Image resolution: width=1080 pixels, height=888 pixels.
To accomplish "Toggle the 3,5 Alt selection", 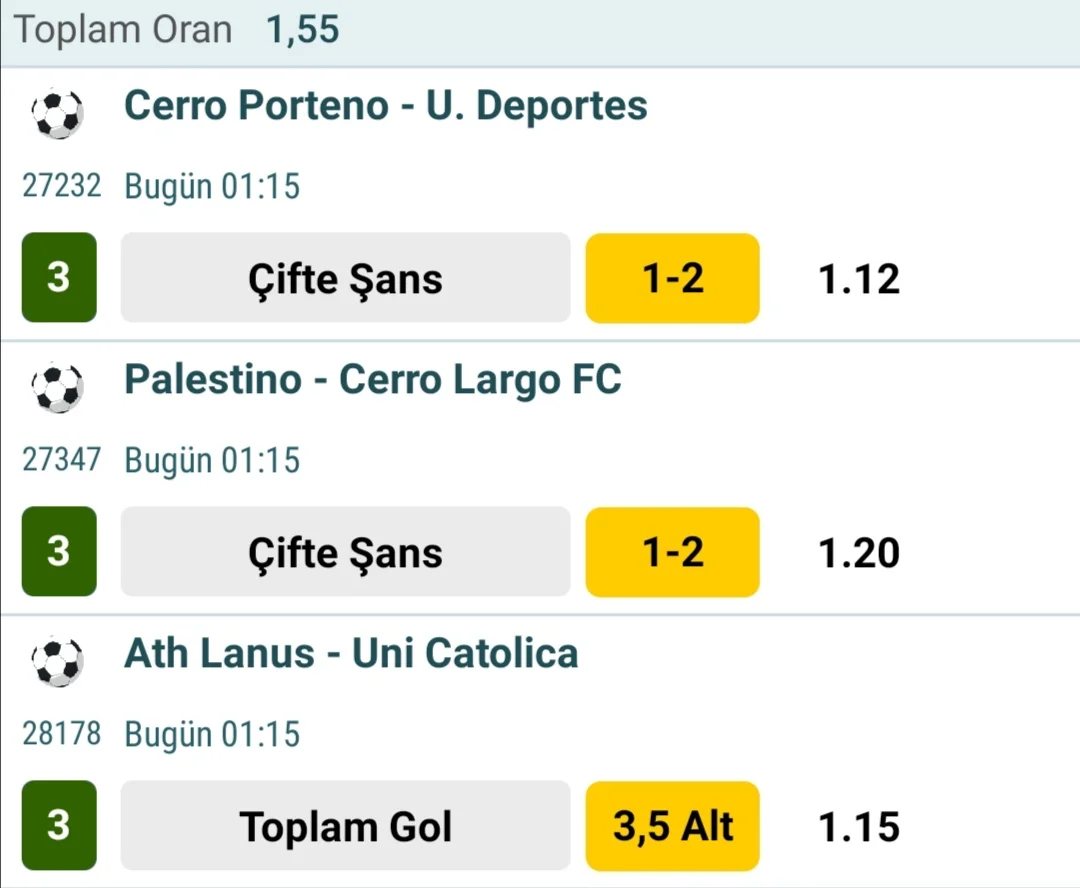I will click(672, 826).
